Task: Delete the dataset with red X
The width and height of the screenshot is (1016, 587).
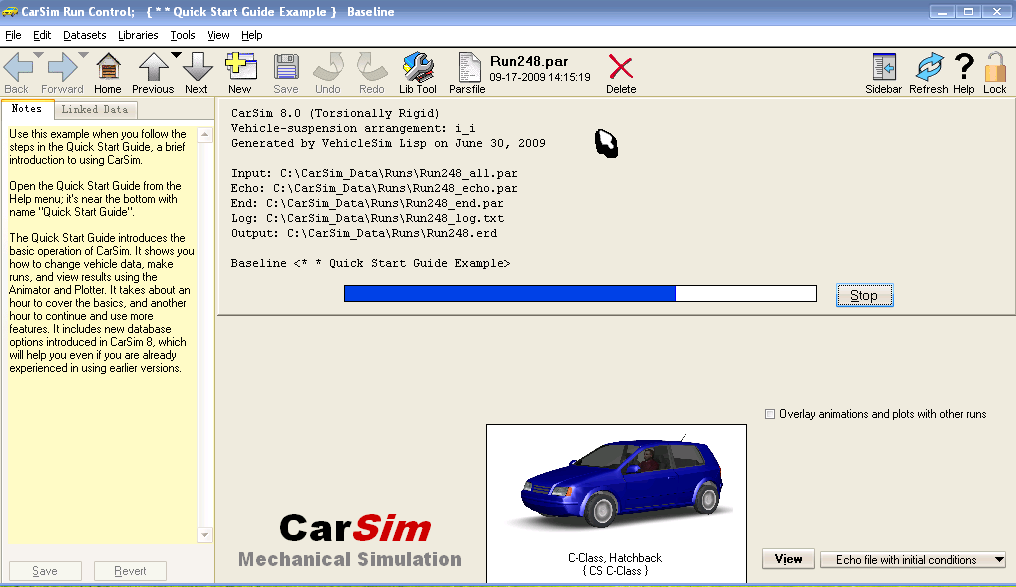Action: (x=621, y=67)
